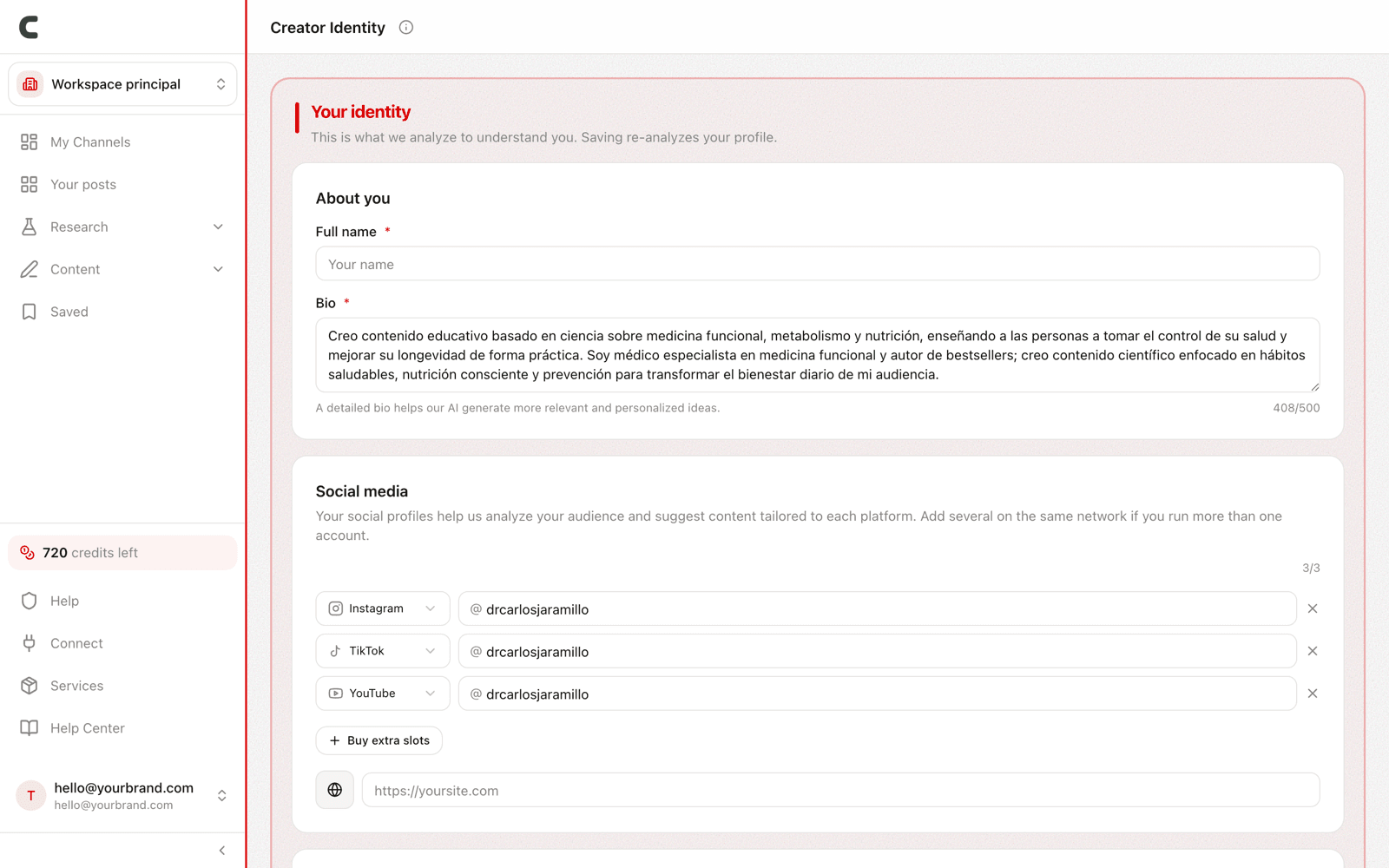Click the My Channels grid icon
The image size is (1389, 868).
point(30,141)
